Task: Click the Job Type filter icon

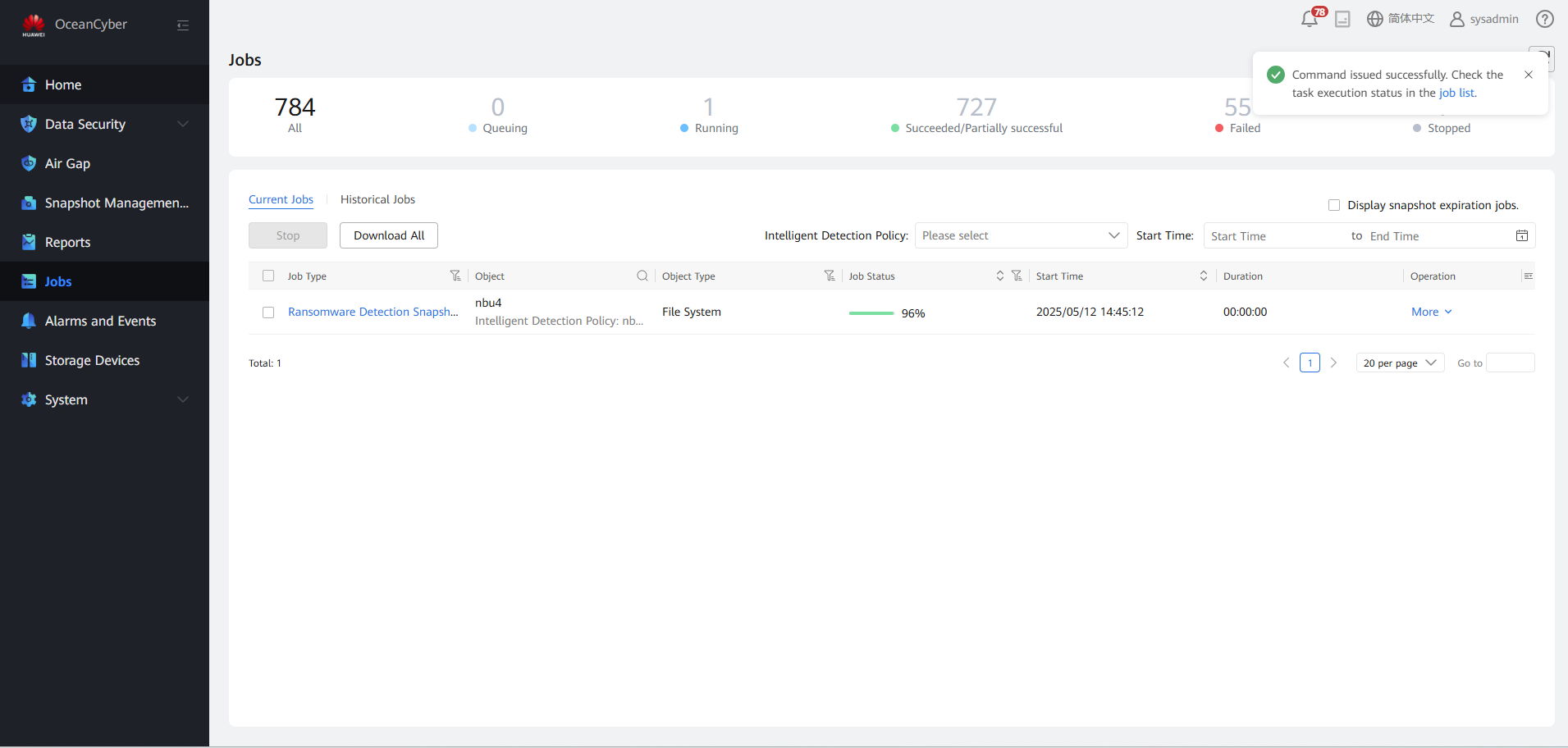Action: 455,276
